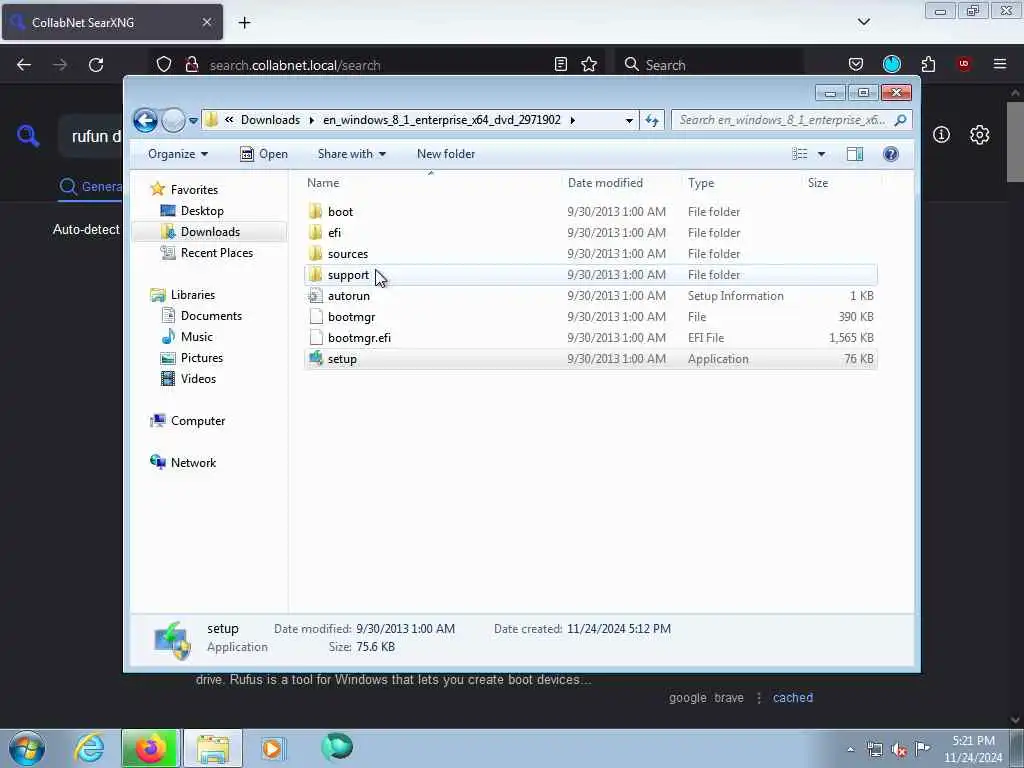This screenshot has width=1024, height=768.
Task: Open a new Firefox tab
Action: pyautogui.click(x=244, y=23)
